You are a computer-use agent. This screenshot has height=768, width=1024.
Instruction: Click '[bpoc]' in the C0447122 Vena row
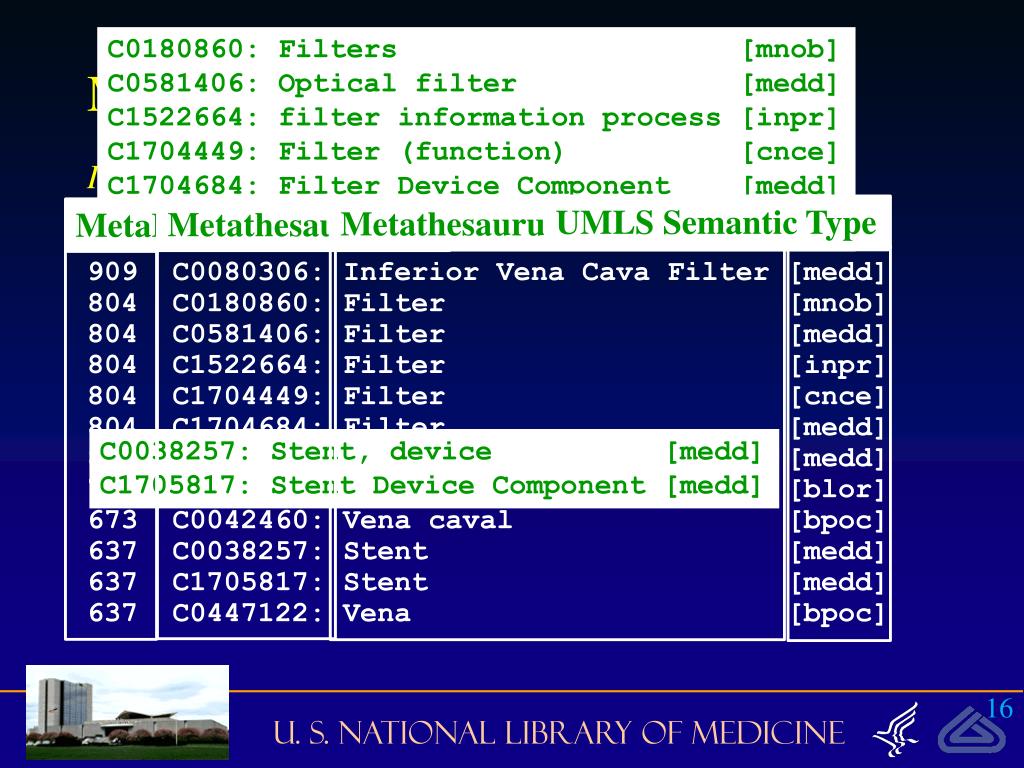pos(839,613)
